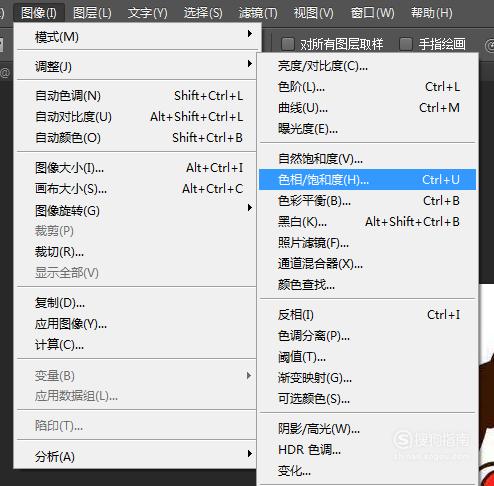This screenshot has width=494, height=486.
Task: Open the 视图(V) menu
Action: 313,13
